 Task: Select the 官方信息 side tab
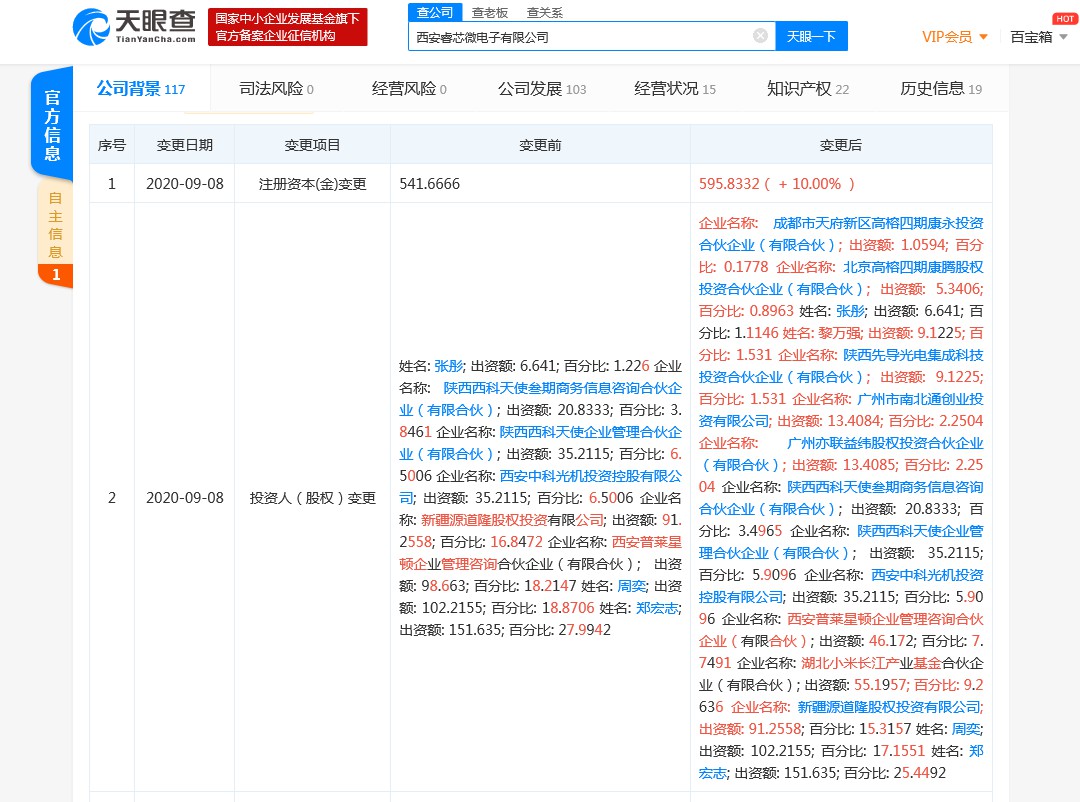52,124
